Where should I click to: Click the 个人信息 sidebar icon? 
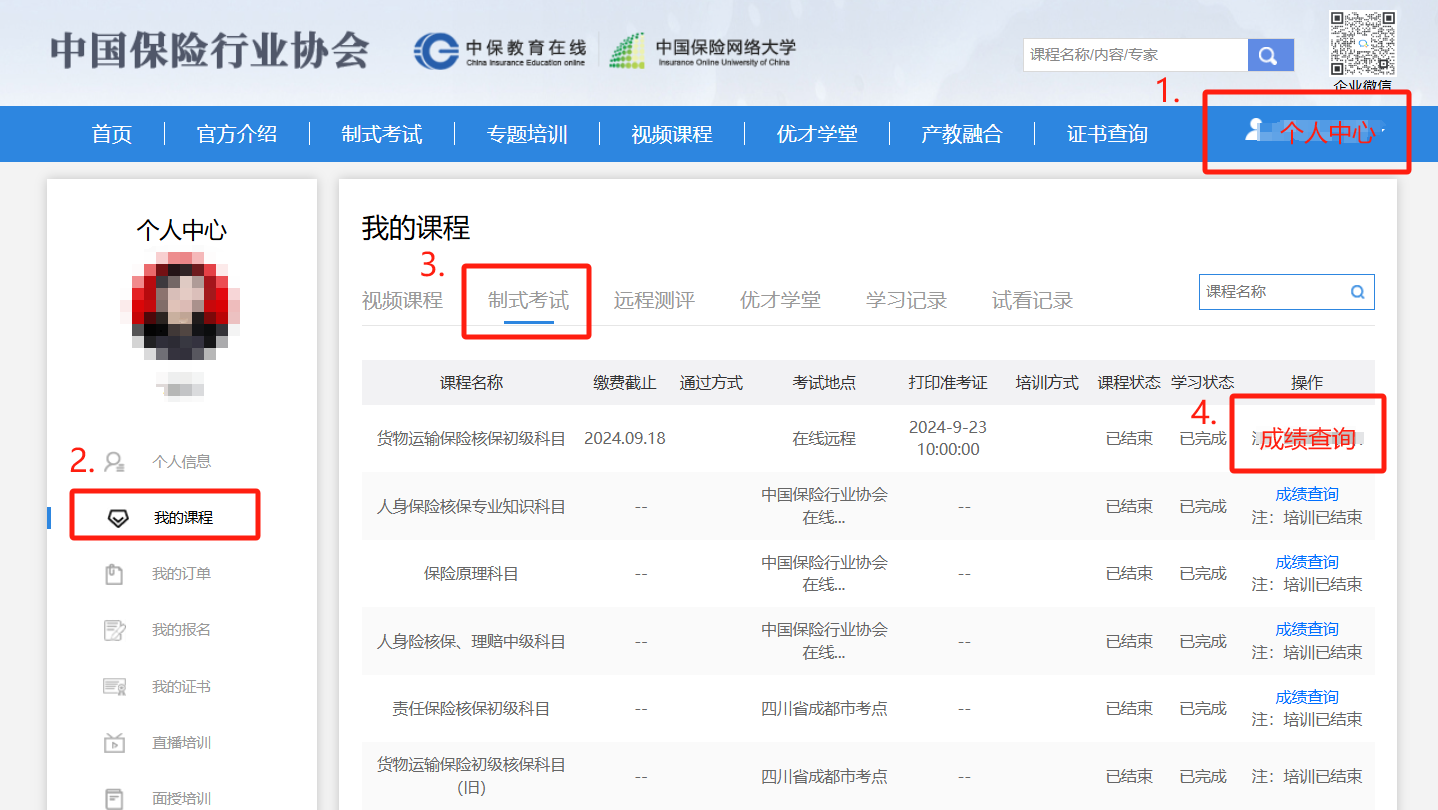pyautogui.click(x=115, y=462)
